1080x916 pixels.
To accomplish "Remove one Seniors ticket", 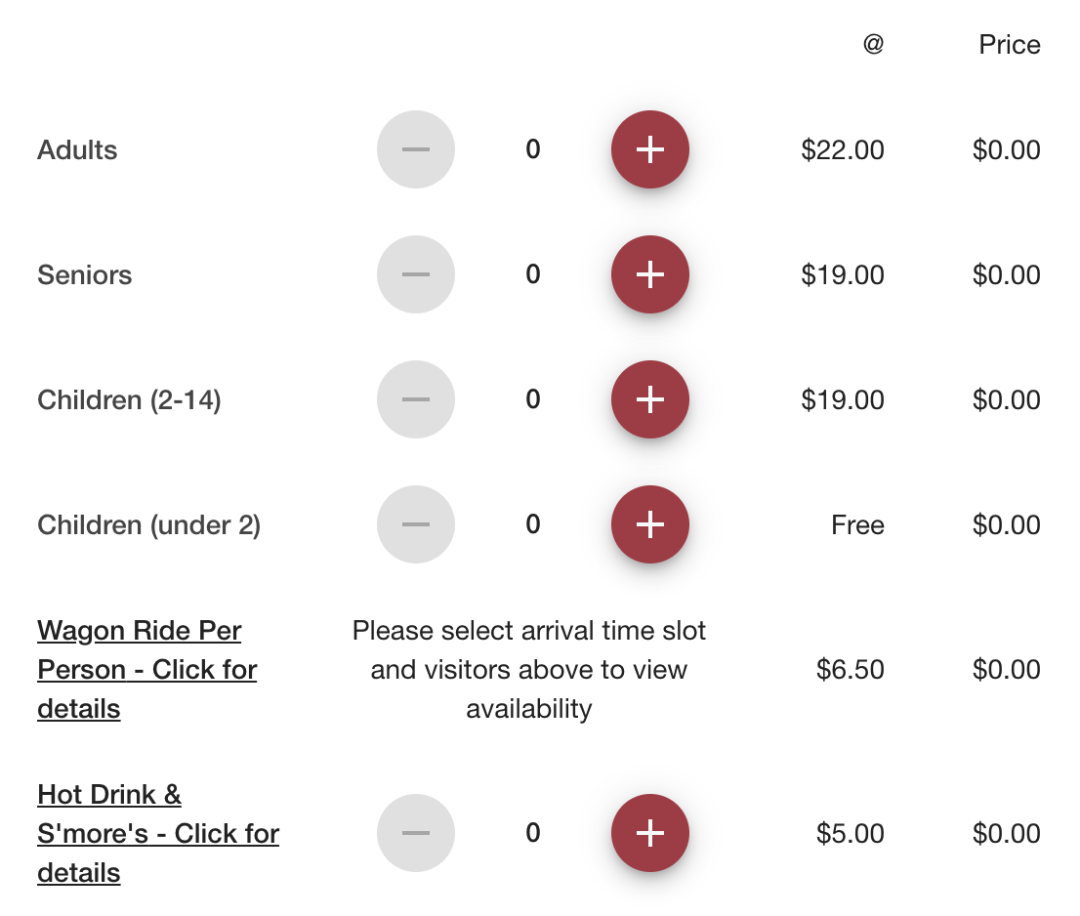I will (x=416, y=275).
